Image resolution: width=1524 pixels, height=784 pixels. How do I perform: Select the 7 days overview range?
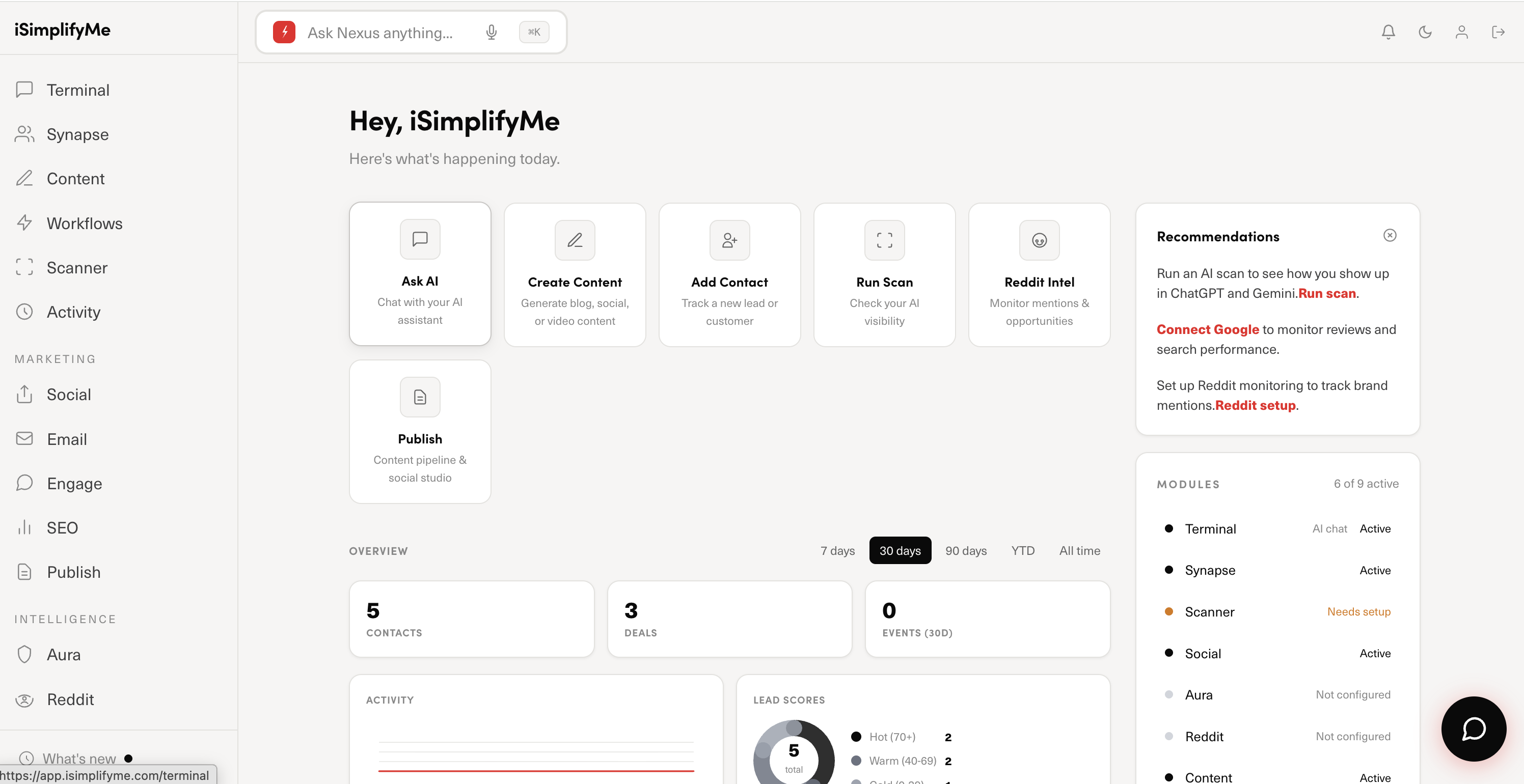(837, 550)
